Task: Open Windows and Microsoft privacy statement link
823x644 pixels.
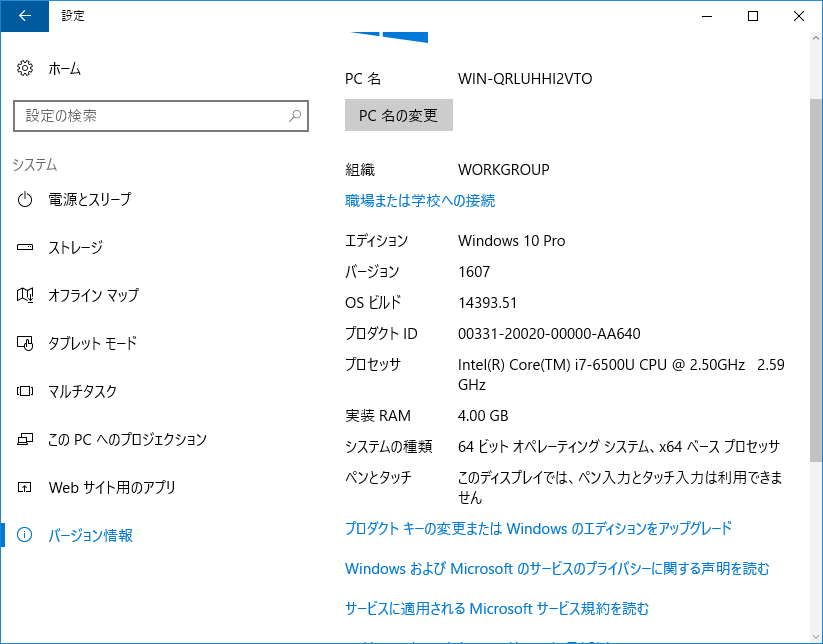Action: [x=557, y=568]
